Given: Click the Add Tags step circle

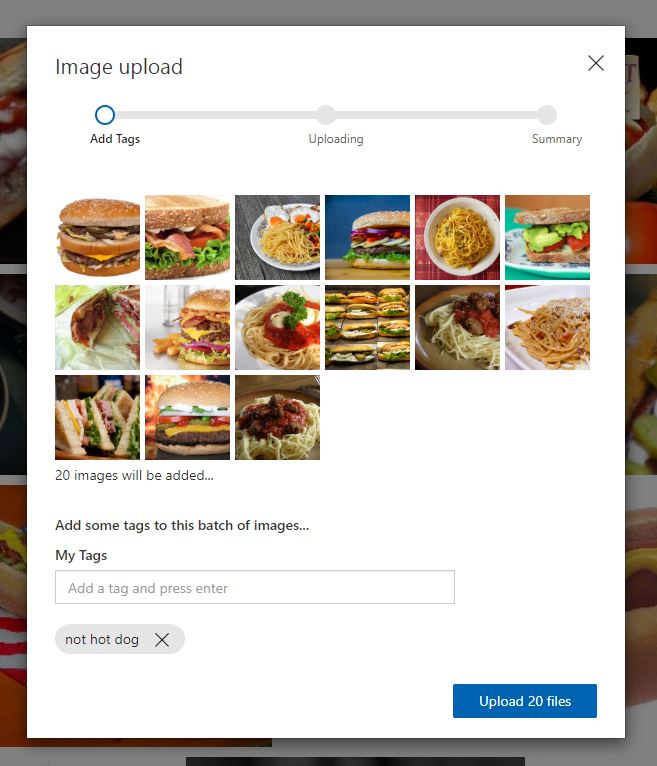Looking at the screenshot, I should 105,115.
